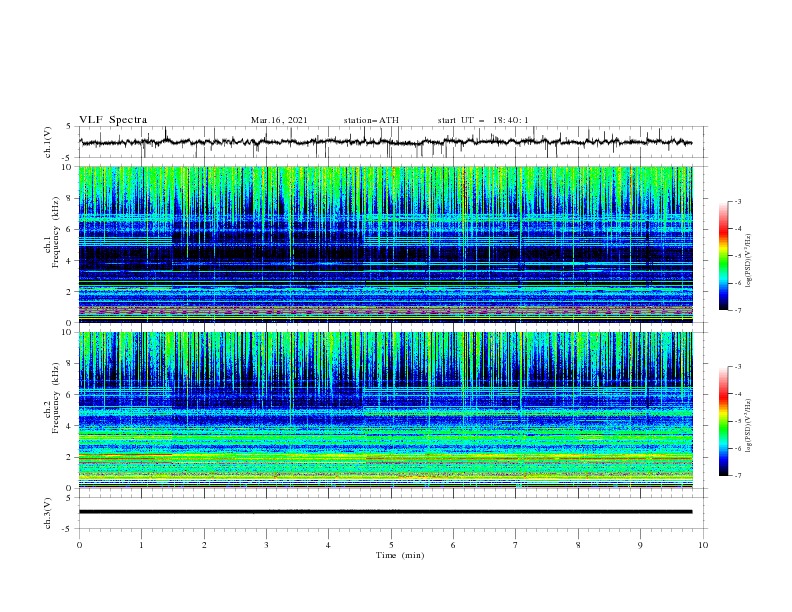
Task: Click the "ch.1 Frequency (kHz)" axis label
Action: click(x=52, y=244)
